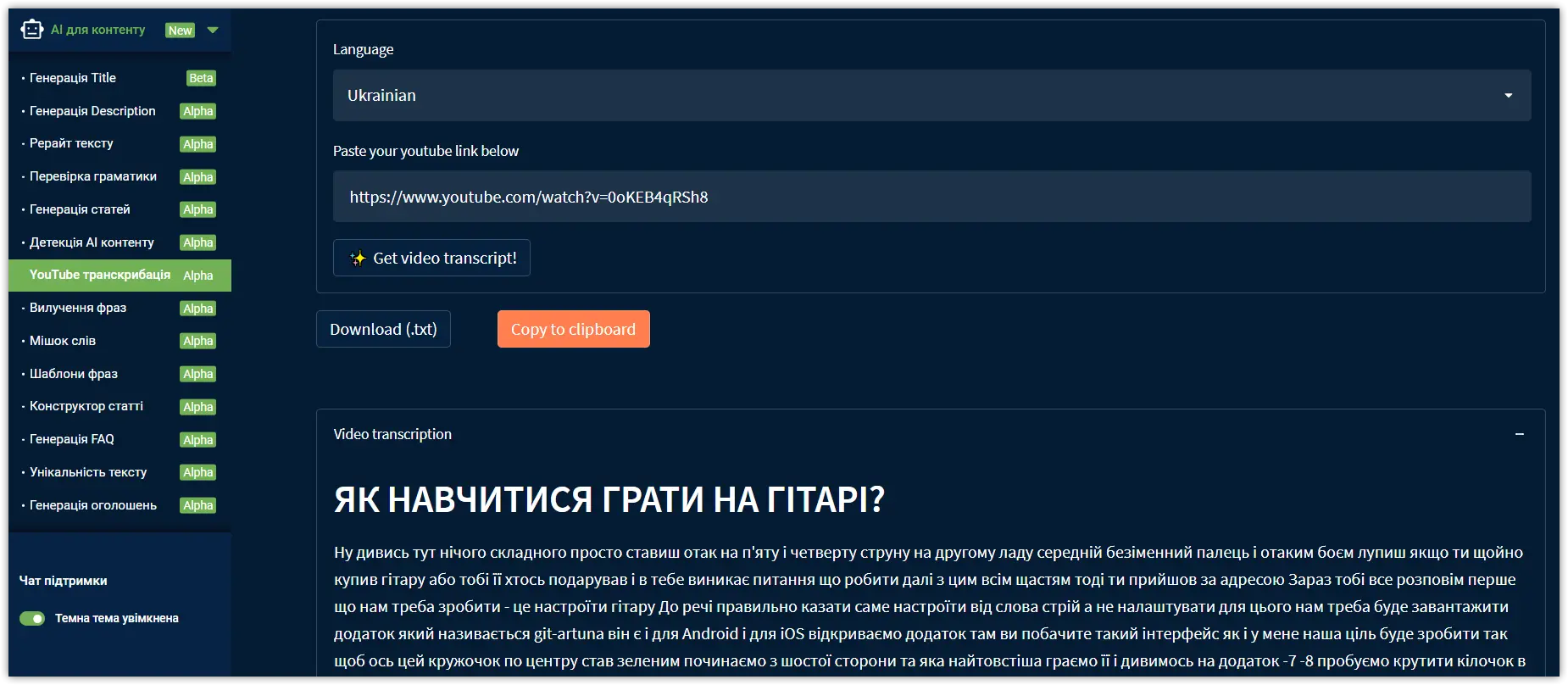1568x685 pixels.
Task: Open Мішок слів tool
Action: [63, 341]
